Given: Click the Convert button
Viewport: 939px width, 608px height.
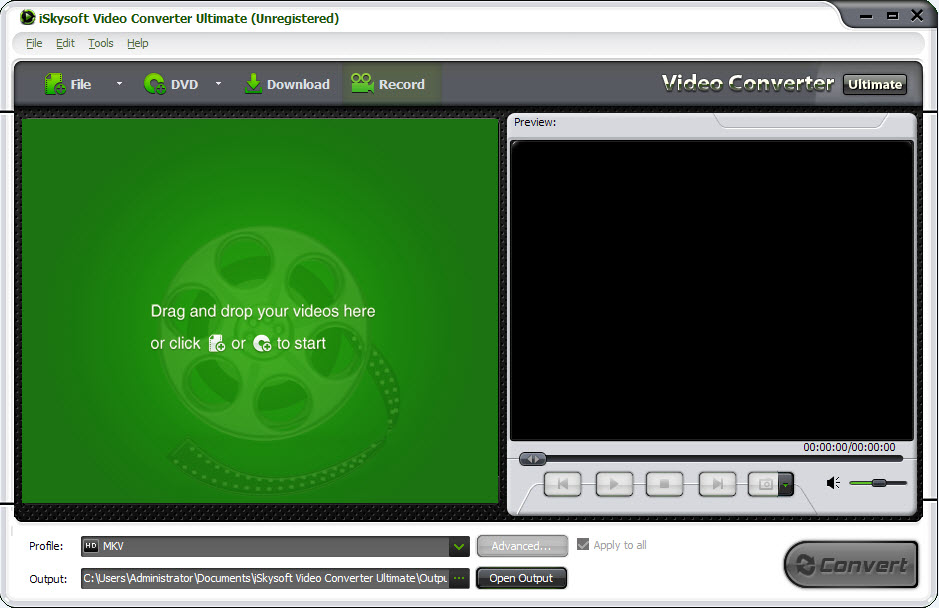Looking at the screenshot, I should click(x=851, y=565).
